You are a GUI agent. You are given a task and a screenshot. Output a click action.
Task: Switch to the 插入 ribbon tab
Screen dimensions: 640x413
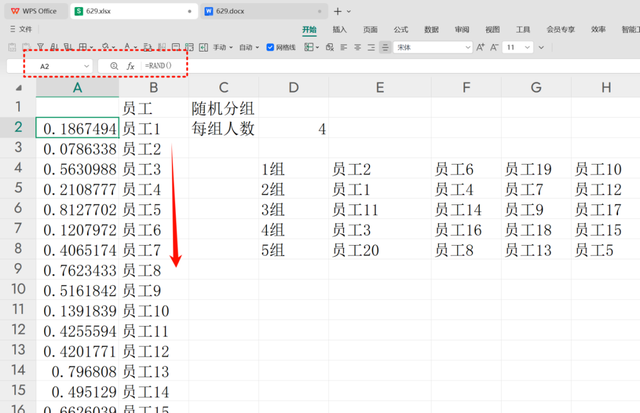339,29
